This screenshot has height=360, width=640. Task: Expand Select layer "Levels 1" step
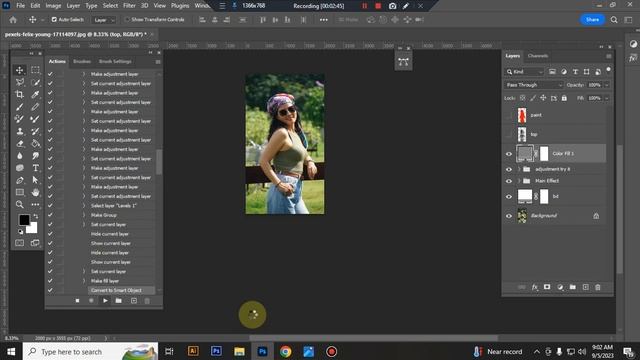pyautogui.click(x=84, y=206)
